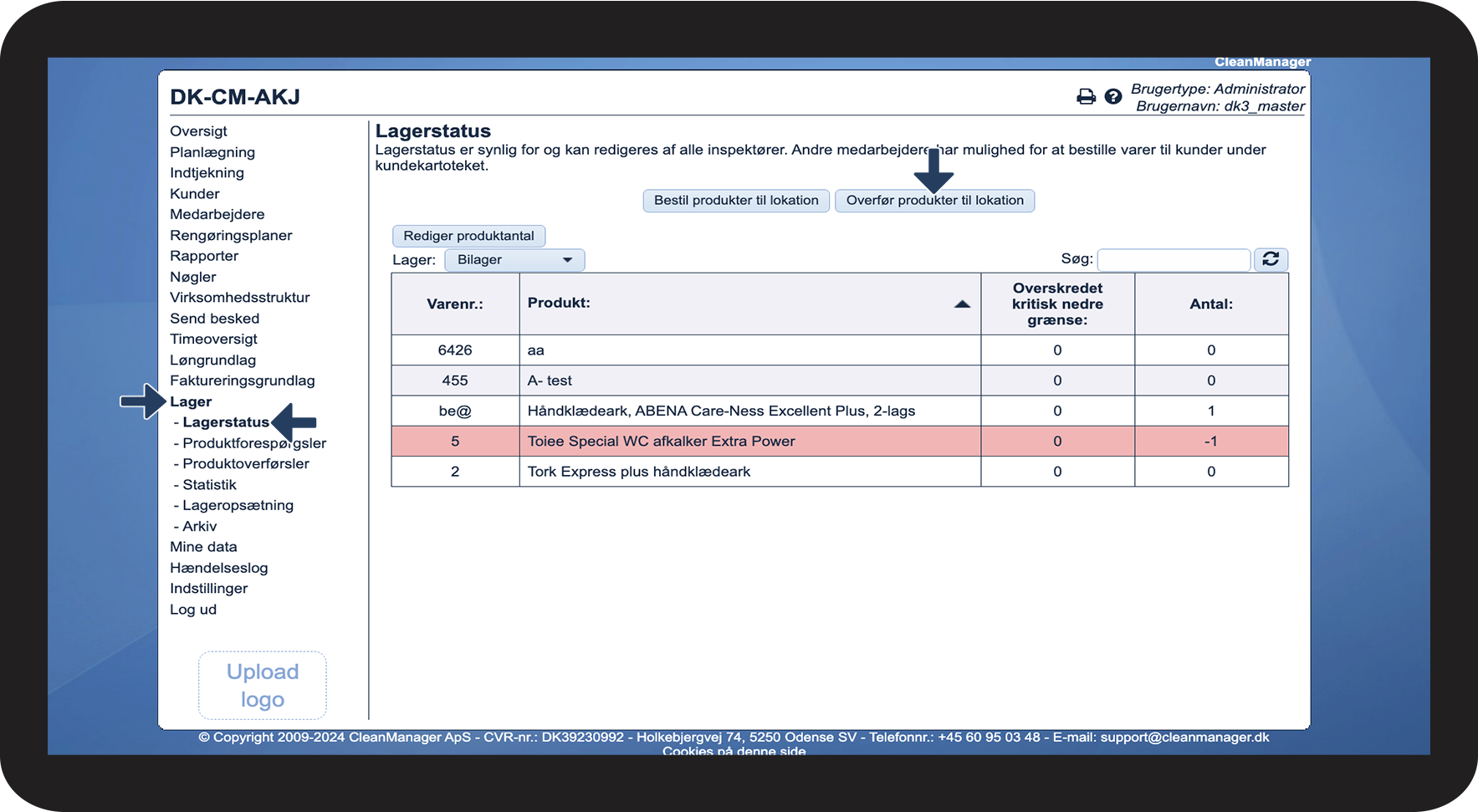The height and width of the screenshot is (812, 1478).
Task: Open Virksomhedsstruktur menu item
Action: coord(240,298)
